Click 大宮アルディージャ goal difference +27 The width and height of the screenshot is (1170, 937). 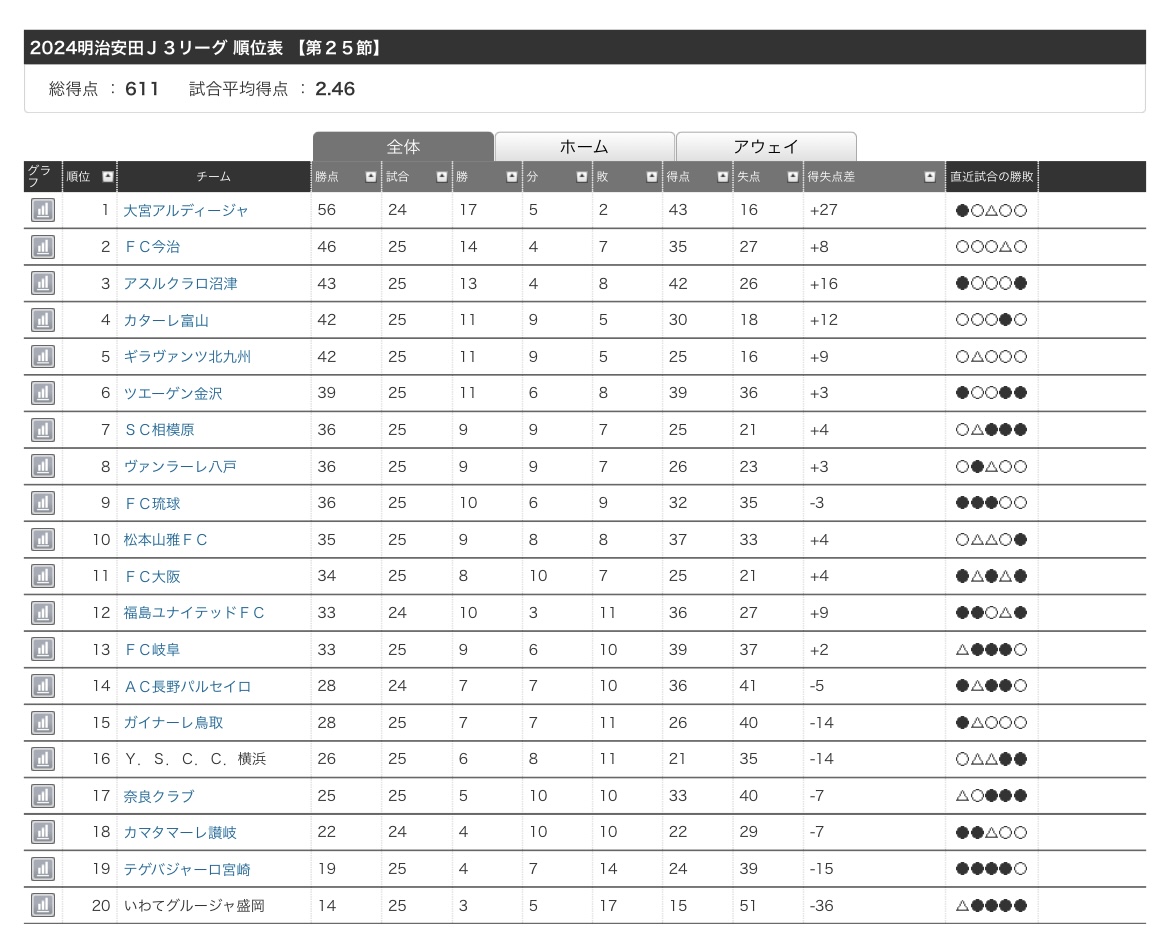click(x=824, y=210)
